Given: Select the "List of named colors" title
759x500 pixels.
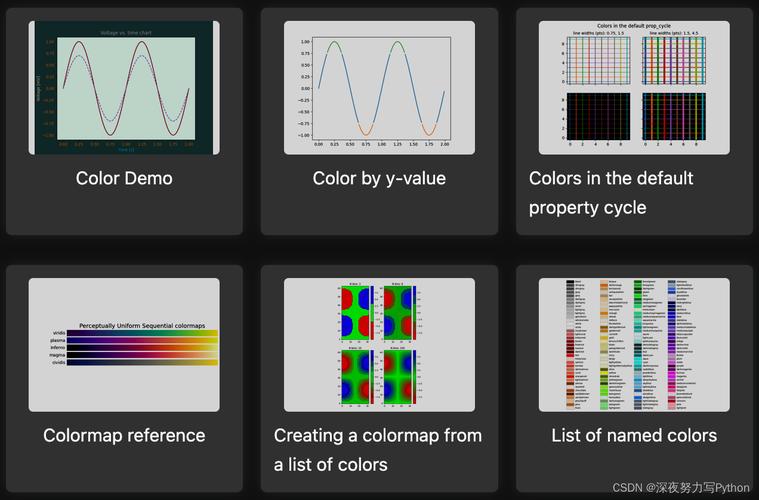Looking at the screenshot, I should click(x=634, y=435).
